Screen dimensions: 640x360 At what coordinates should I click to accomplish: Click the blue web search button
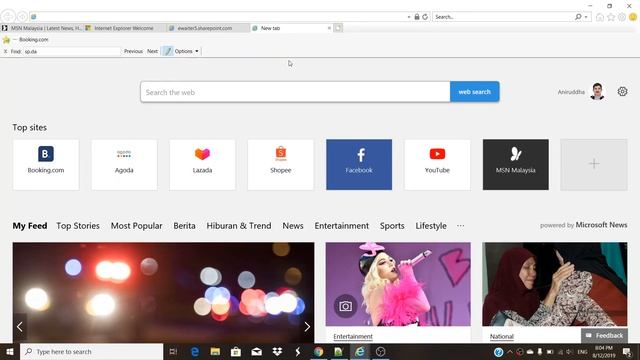[x=474, y=92]
